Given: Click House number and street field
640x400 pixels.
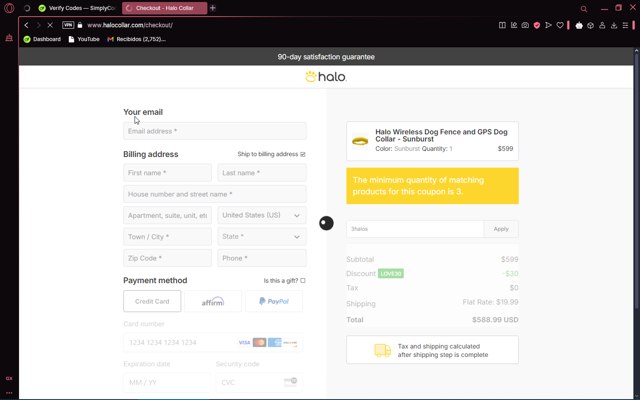Looking at the screenshot, I should [x=215, y=194].
